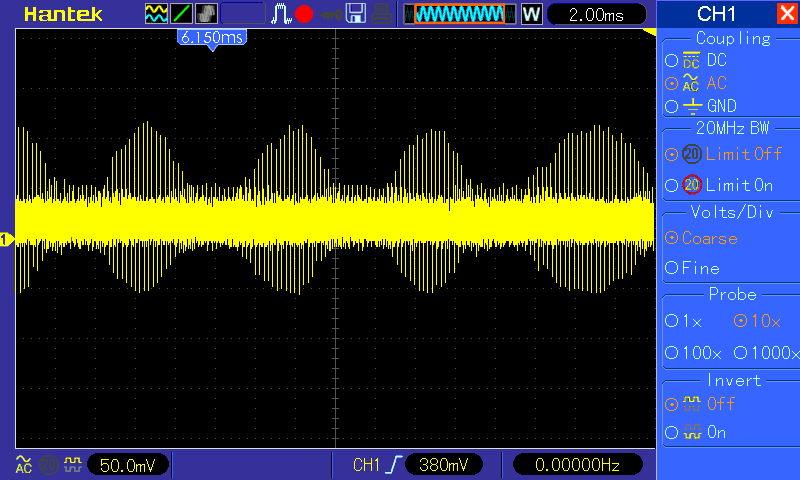Select 10x probe attenuation
This screenshot has width=800, height=480.
tap(740, 321)
